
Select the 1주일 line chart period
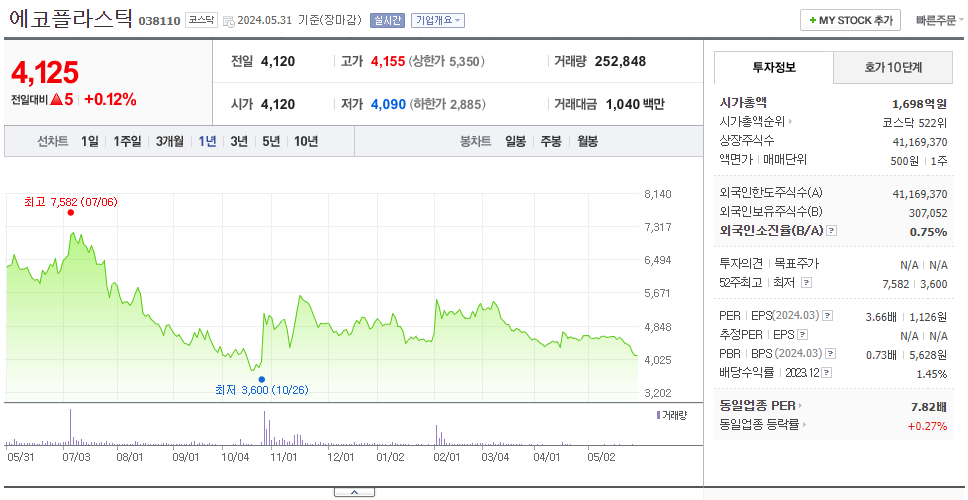(x=127, y=141)
